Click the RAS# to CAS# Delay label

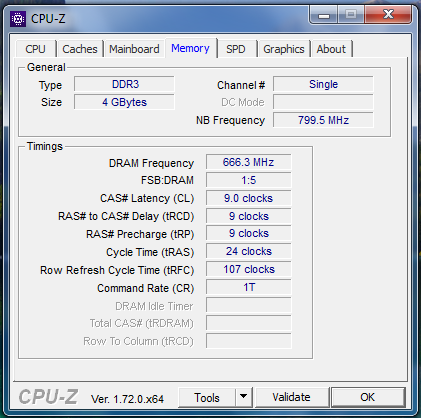pos(126,217)
